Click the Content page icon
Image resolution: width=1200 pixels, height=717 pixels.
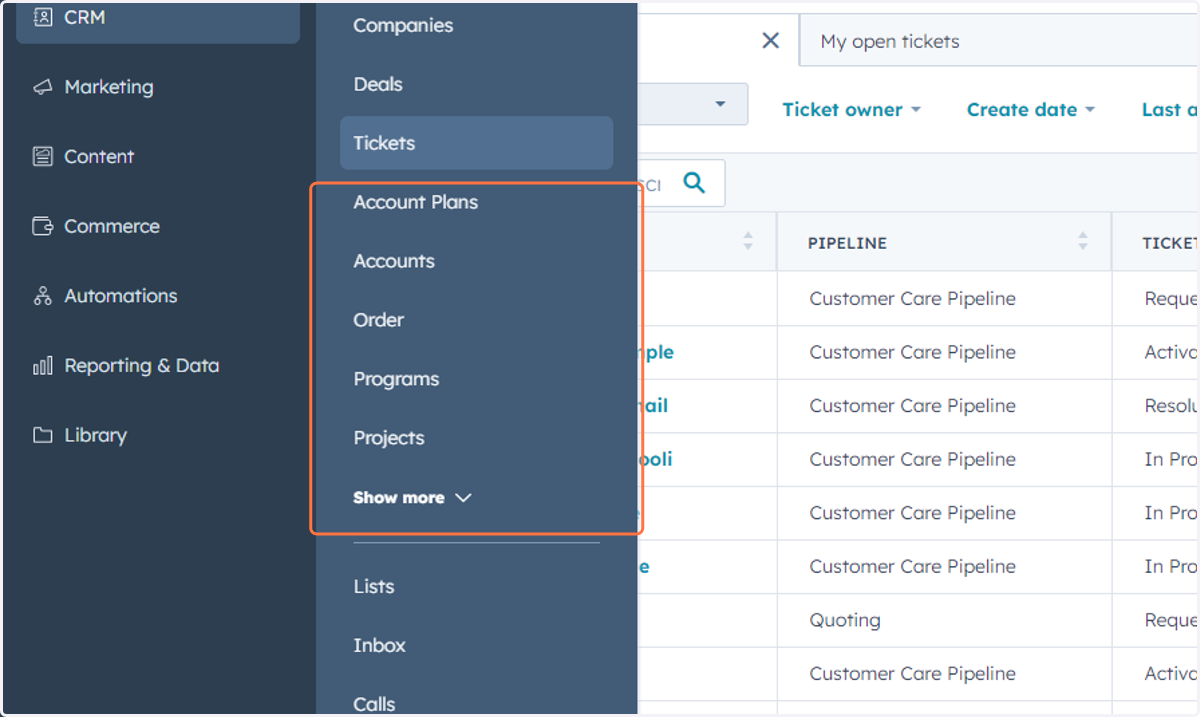pyautogui.click(x=42, y=157)
